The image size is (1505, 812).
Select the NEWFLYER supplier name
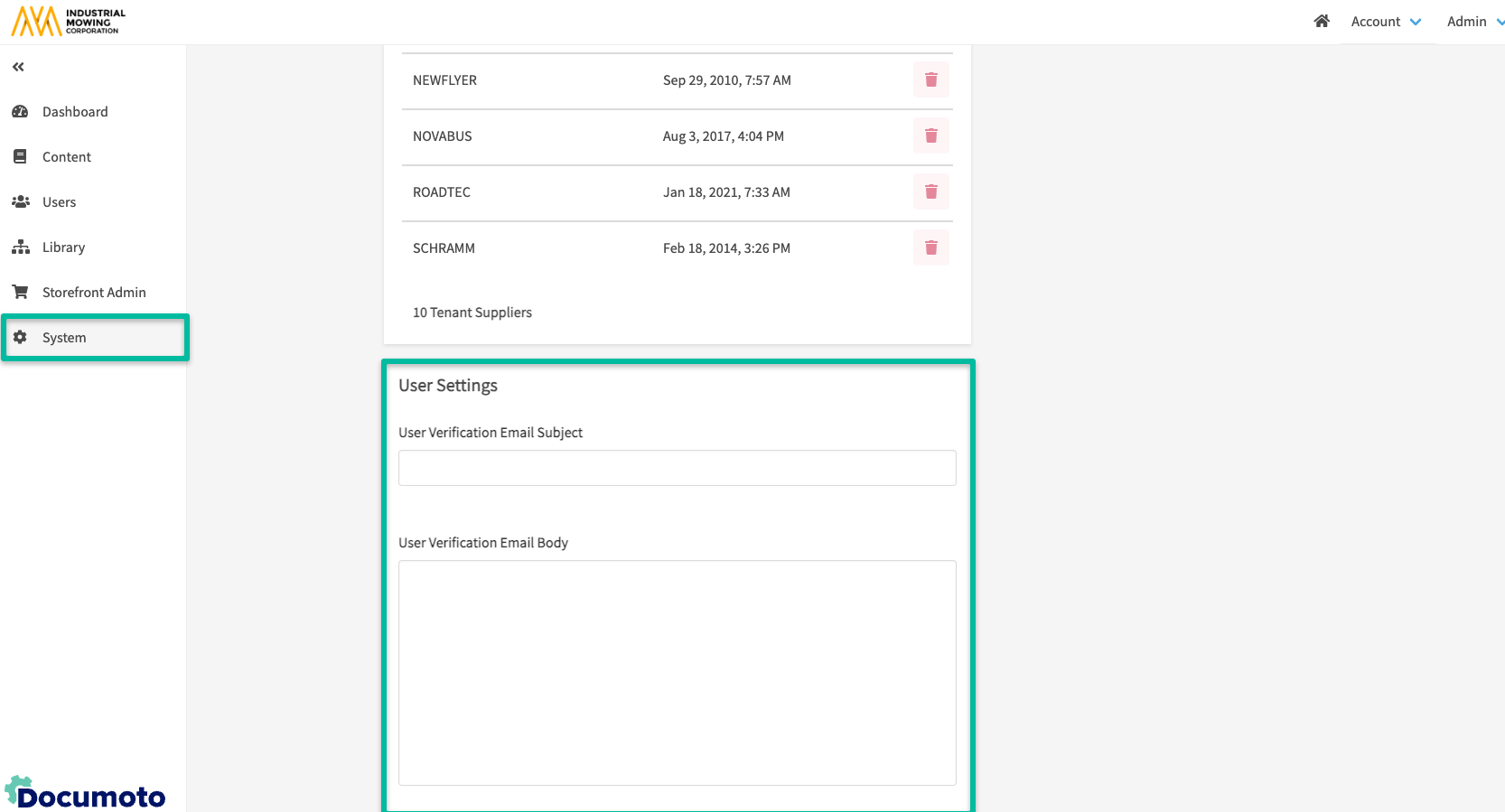[444, 80]
